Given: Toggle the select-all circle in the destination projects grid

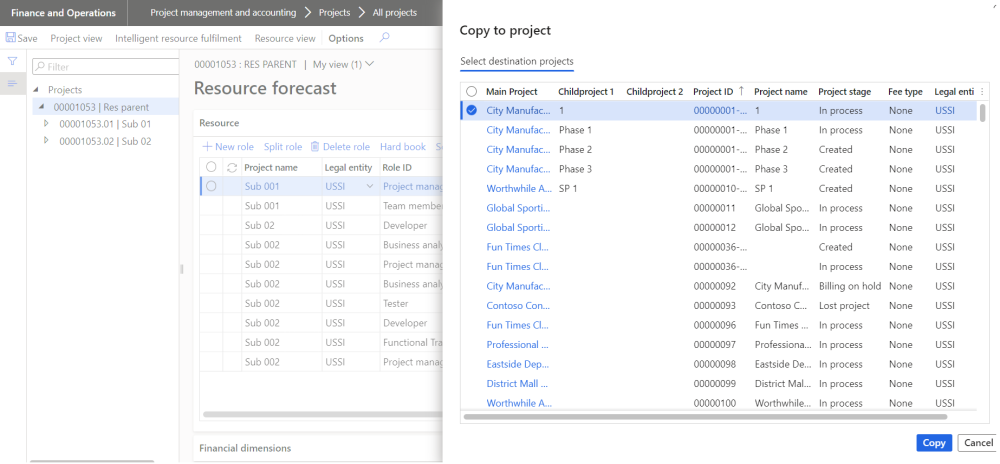Looking at the screenshot, I should point(471,91).
